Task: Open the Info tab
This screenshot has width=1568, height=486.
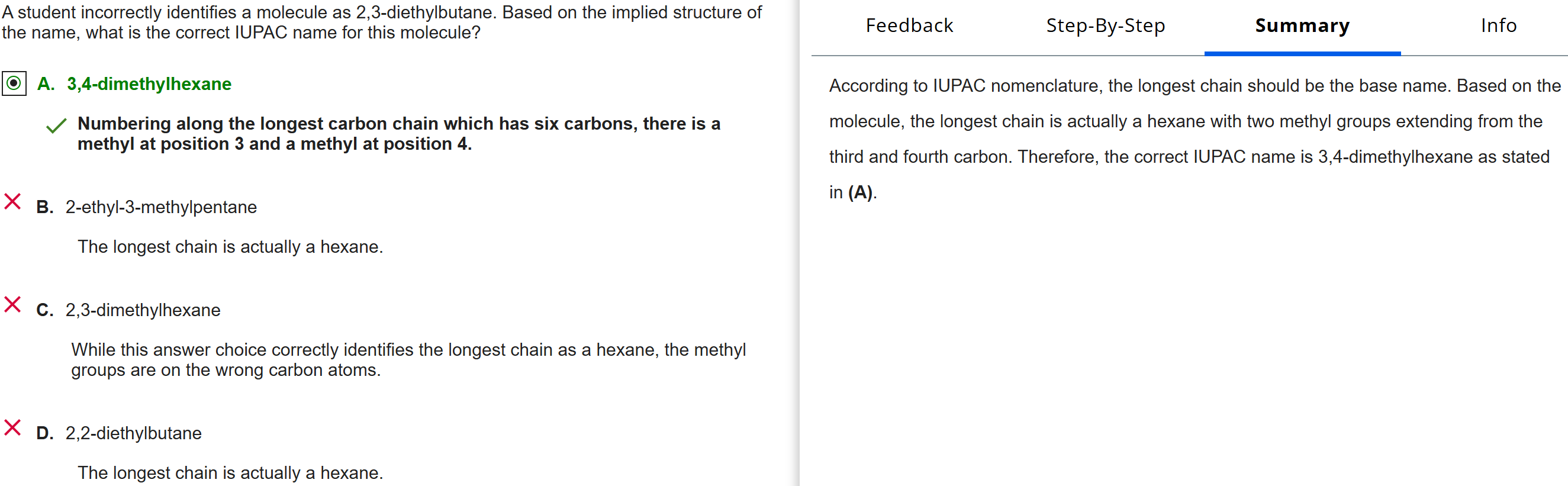Action: (1498, 25)
